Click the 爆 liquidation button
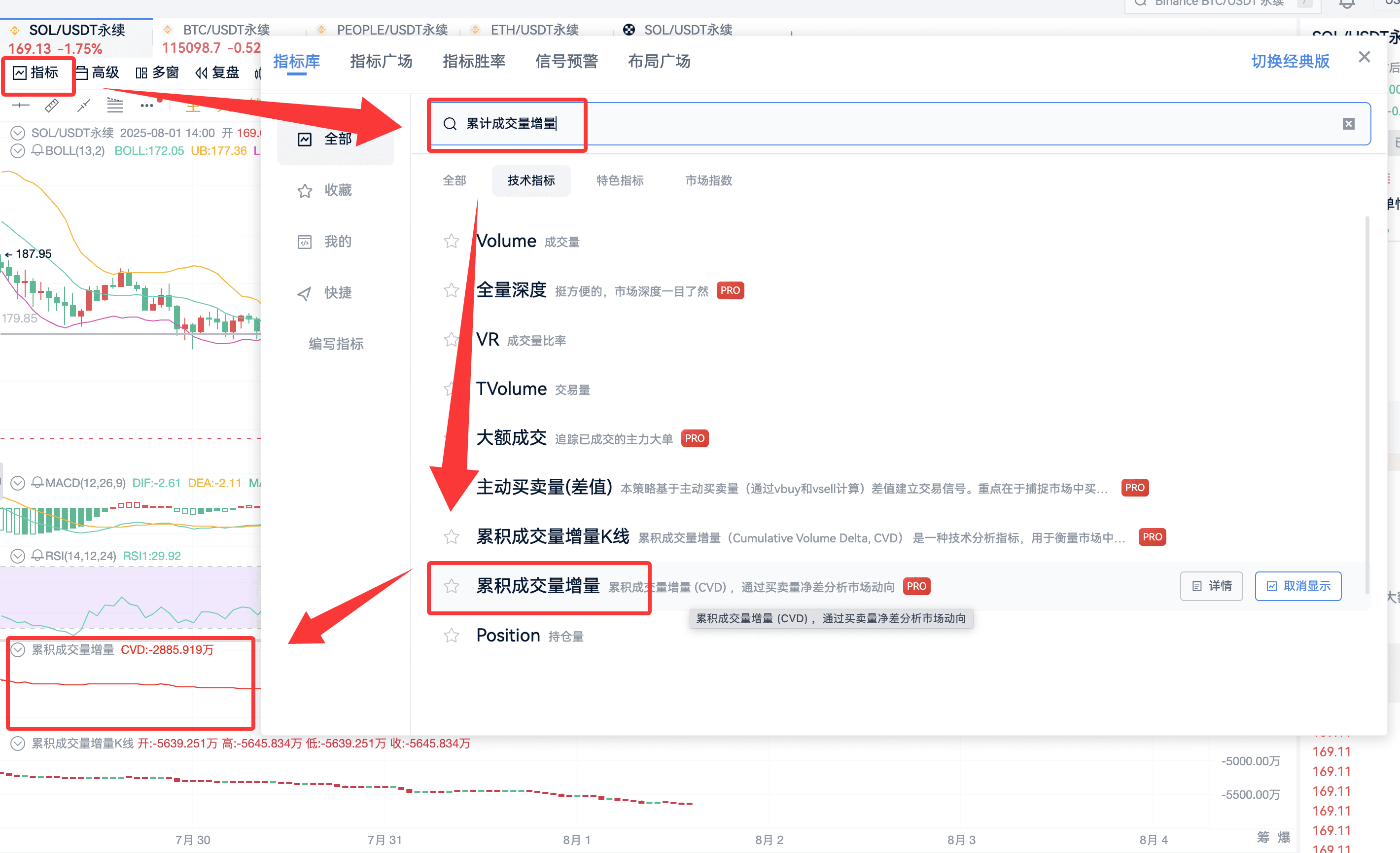The image size is (1400, 853). (x=1284, y=837)
